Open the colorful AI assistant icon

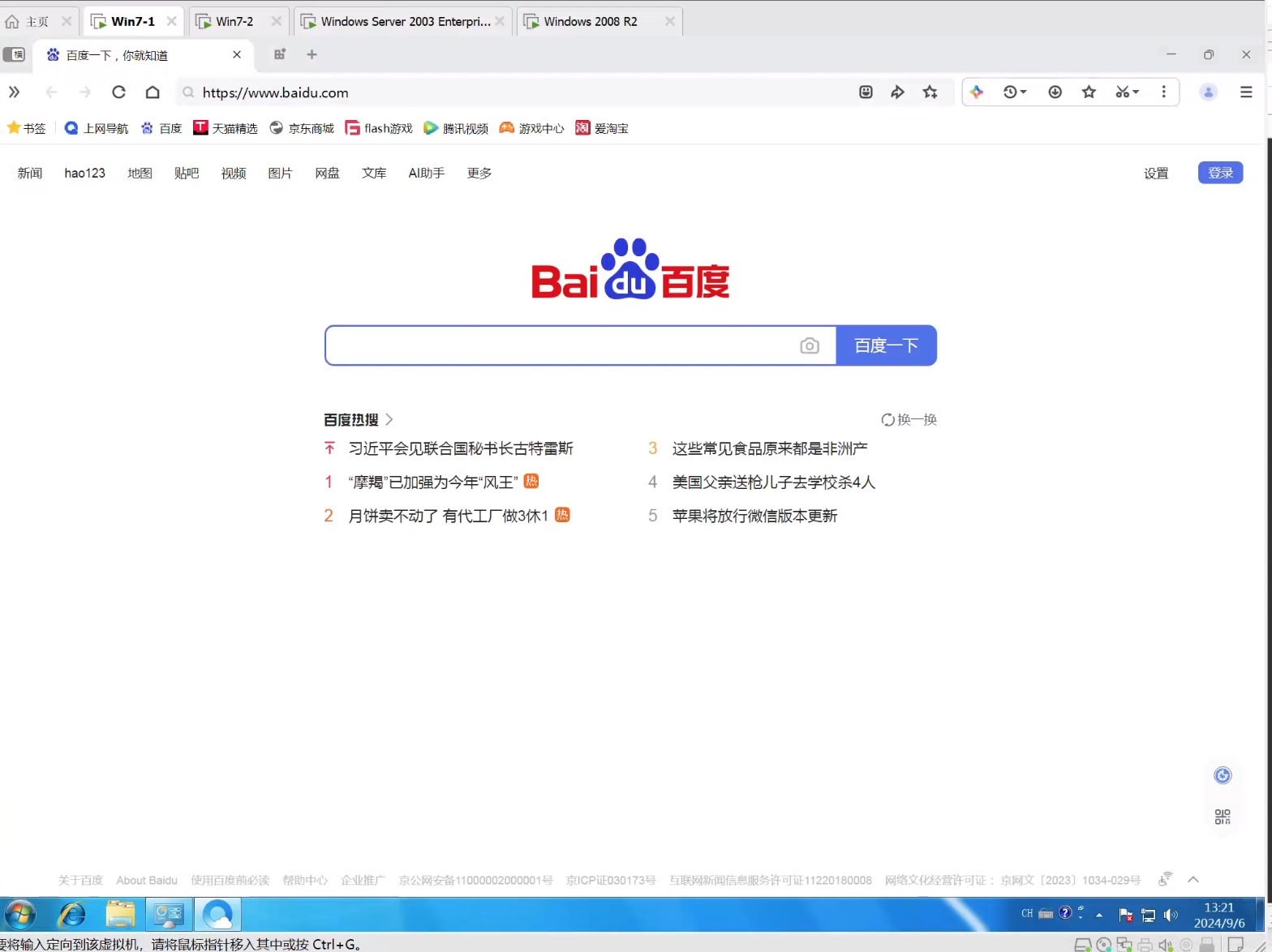977,92
